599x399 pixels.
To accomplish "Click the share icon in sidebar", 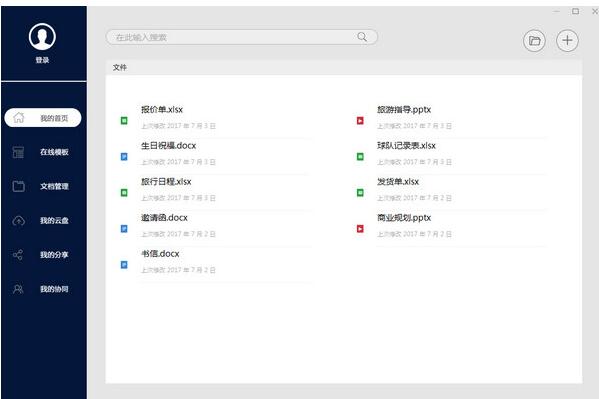I will 18,255.
